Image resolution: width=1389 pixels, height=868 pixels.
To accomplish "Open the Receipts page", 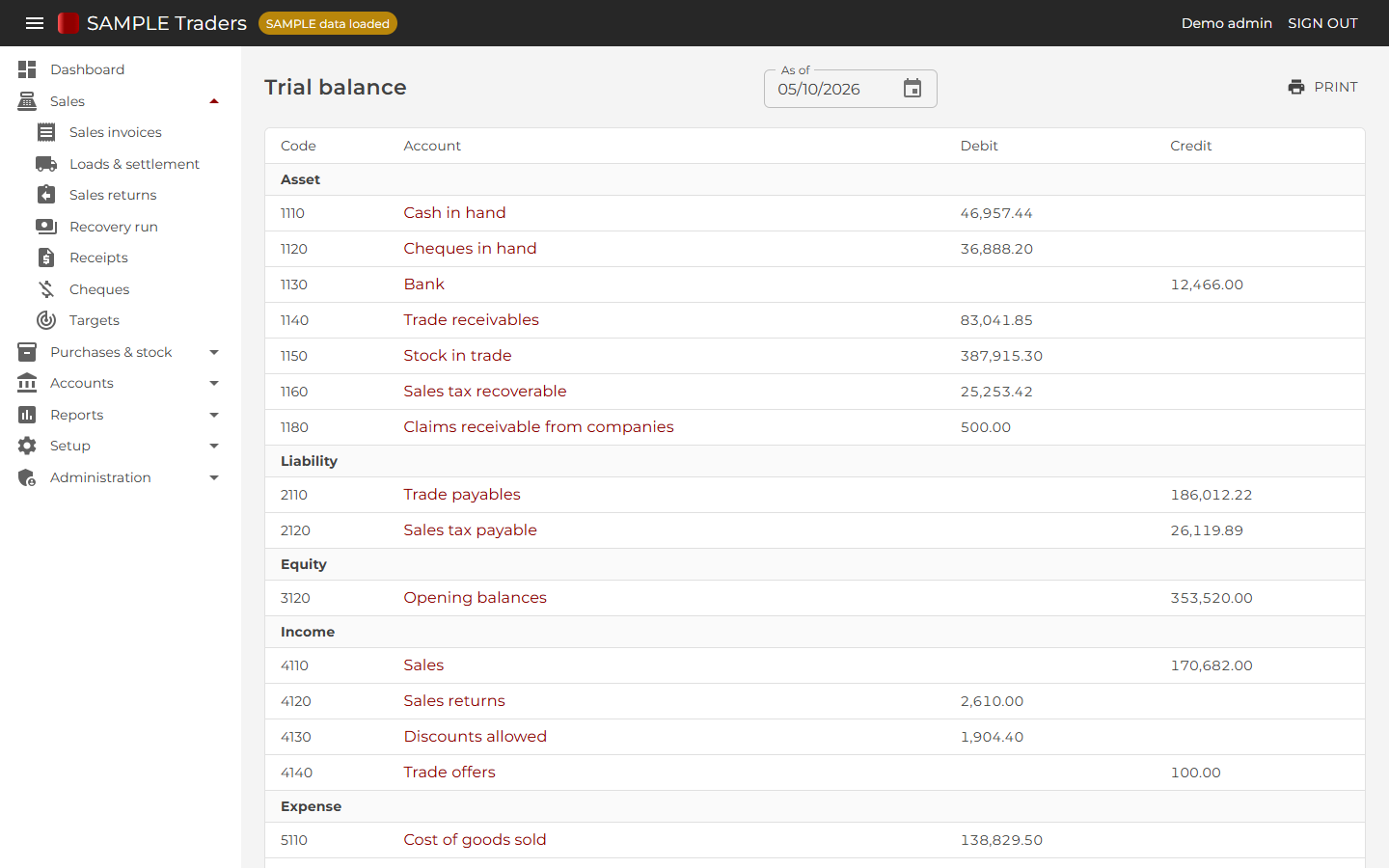I will coord(98,258).
